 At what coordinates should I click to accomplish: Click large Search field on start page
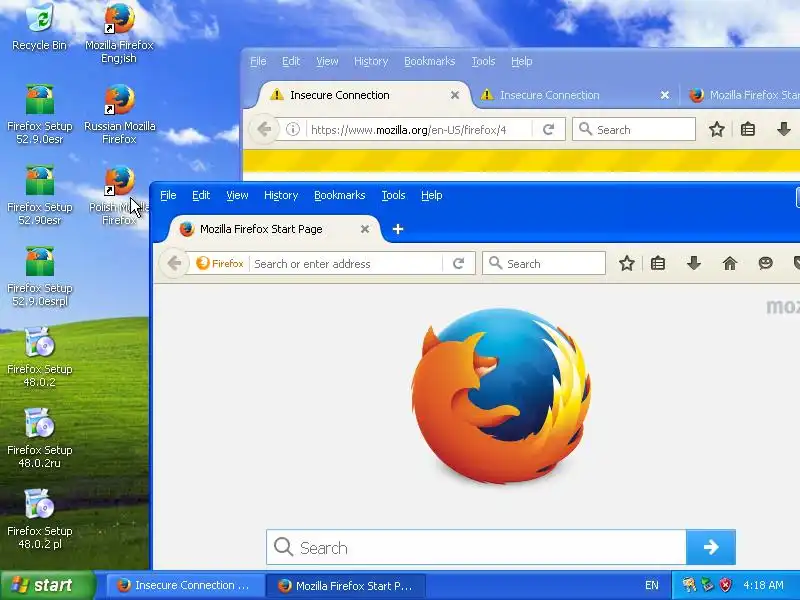point(477,547)
